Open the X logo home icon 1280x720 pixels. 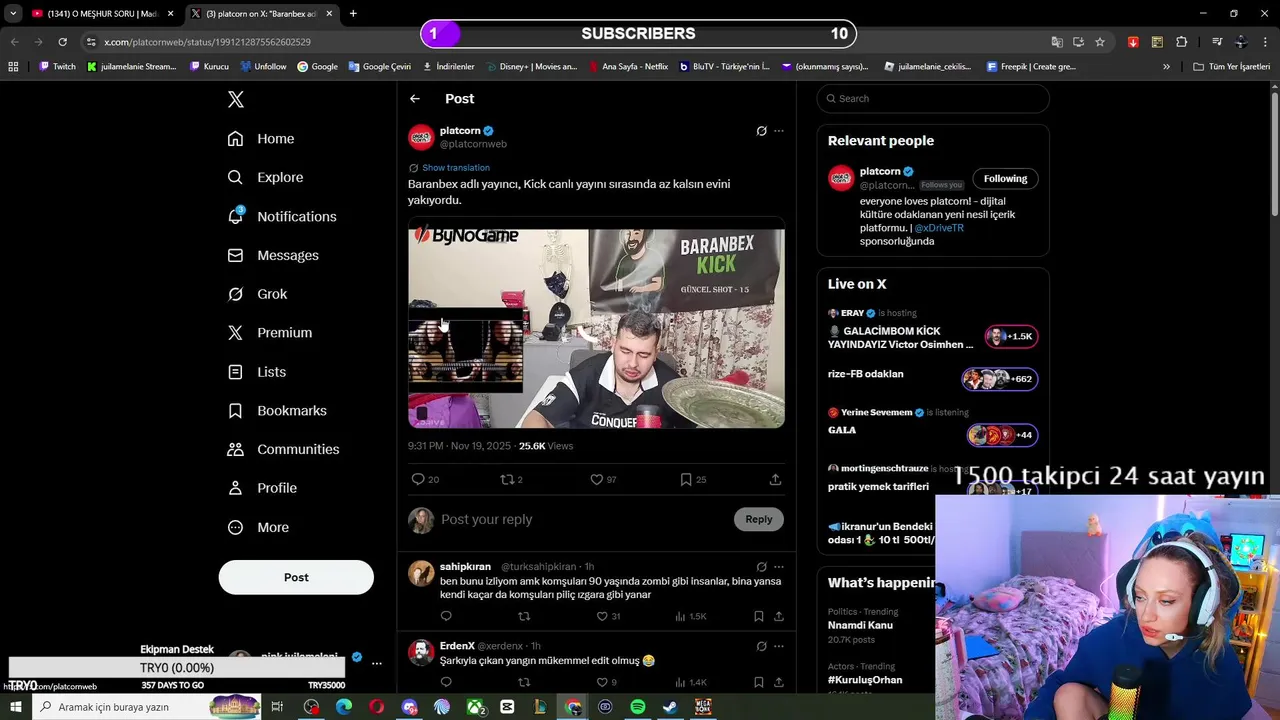[235, 99]
